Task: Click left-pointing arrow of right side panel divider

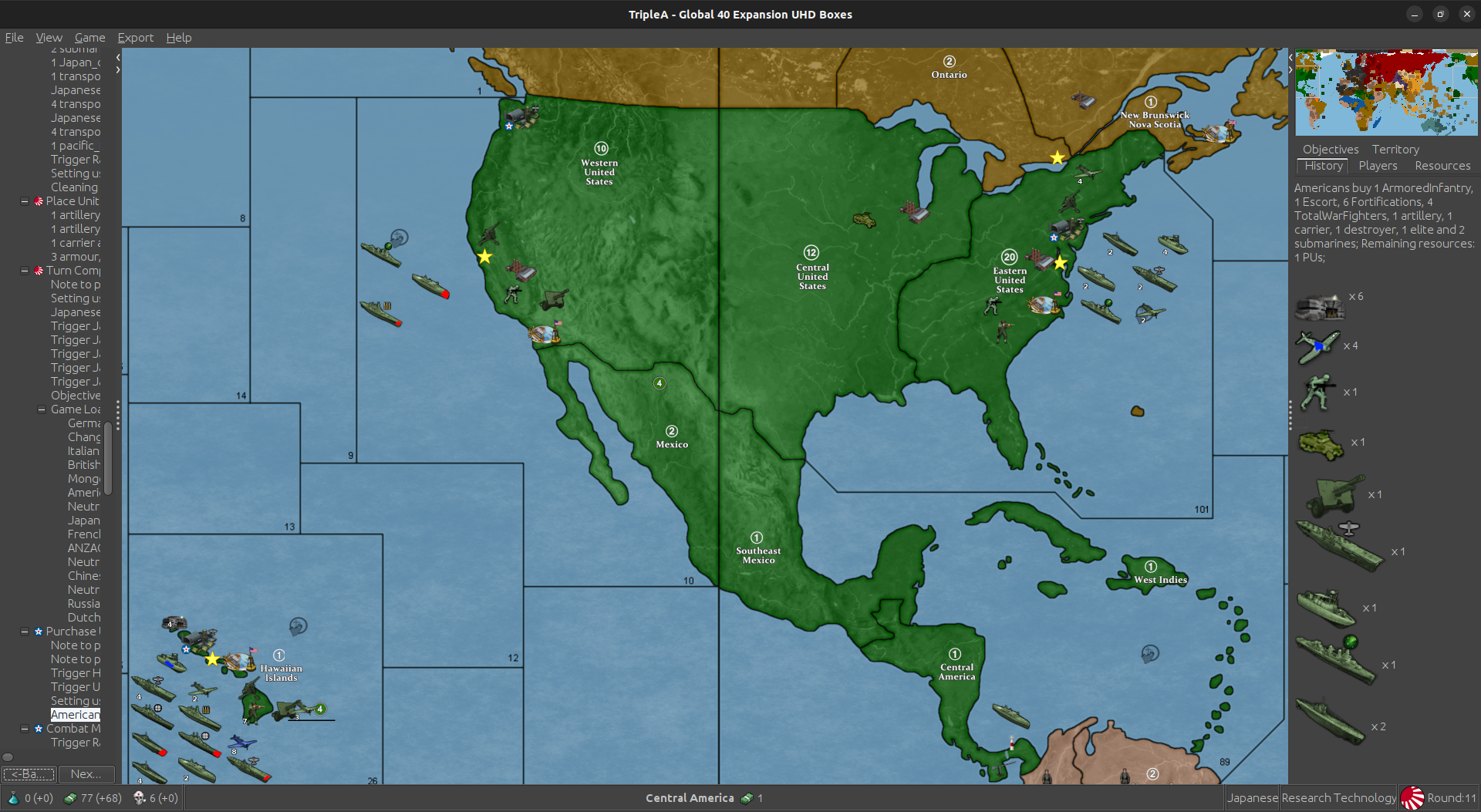Action: point(1290,57)
